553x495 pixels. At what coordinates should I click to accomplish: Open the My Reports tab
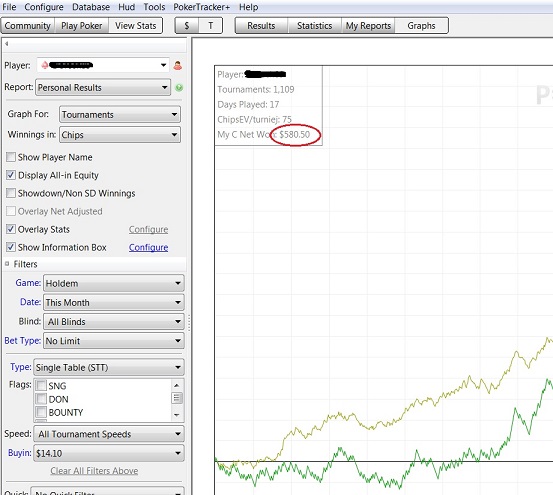pyautogui.click(x=368, y=26)
